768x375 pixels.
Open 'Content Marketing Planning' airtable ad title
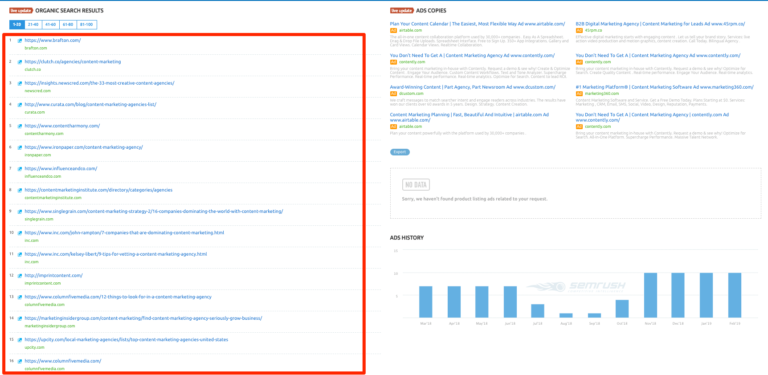[469, 117]
